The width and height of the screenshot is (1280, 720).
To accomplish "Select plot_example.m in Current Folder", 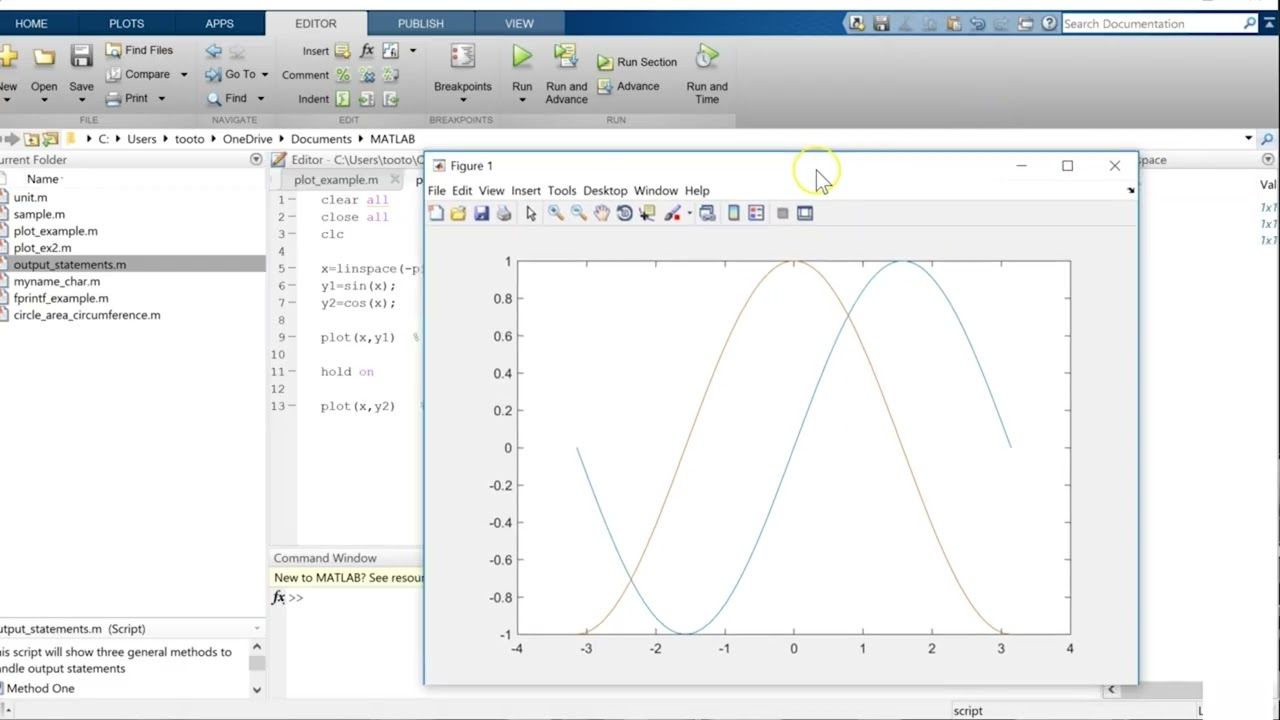I will tap(56, 231).
